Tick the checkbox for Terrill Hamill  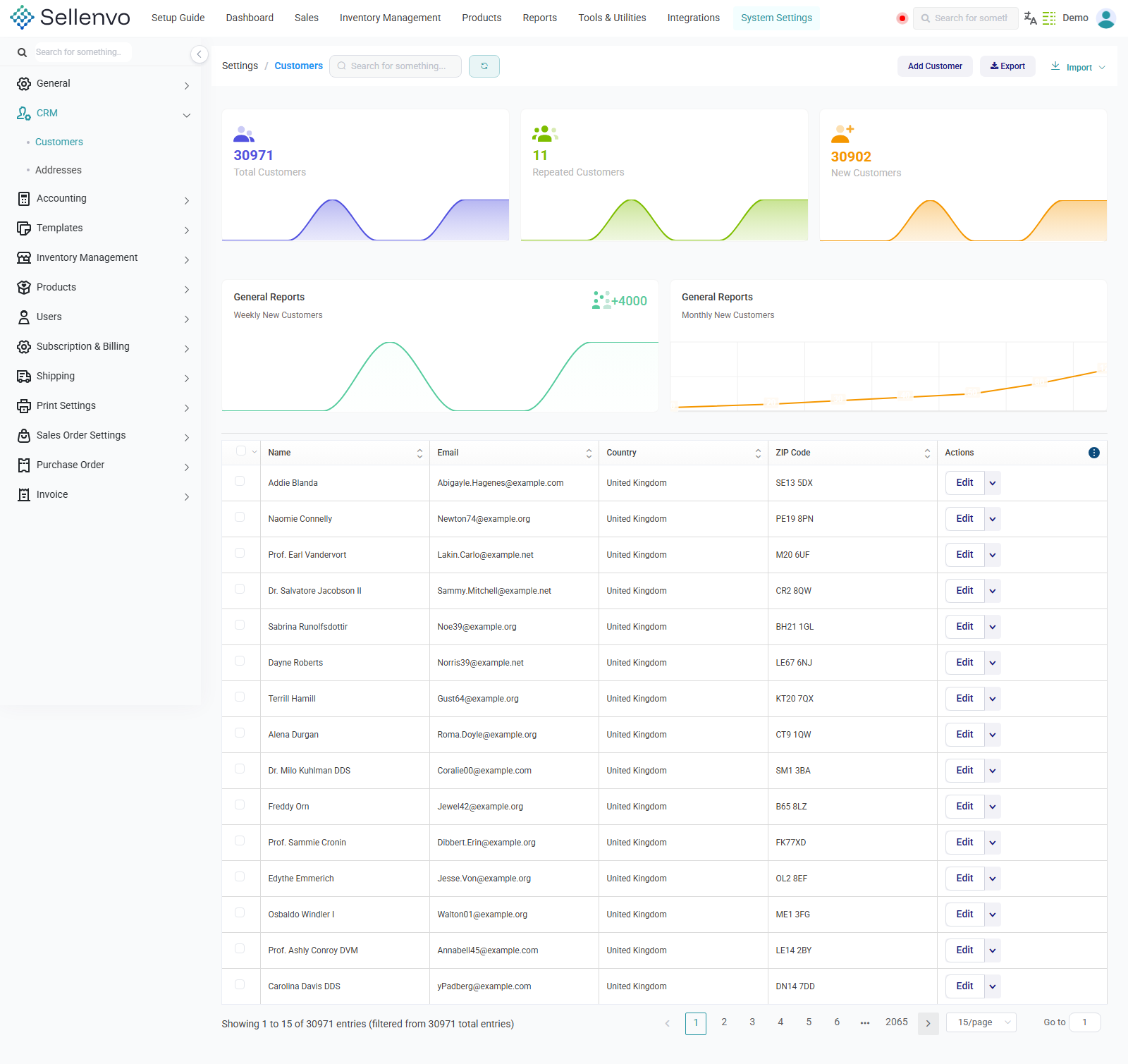[x=240, y=697]
